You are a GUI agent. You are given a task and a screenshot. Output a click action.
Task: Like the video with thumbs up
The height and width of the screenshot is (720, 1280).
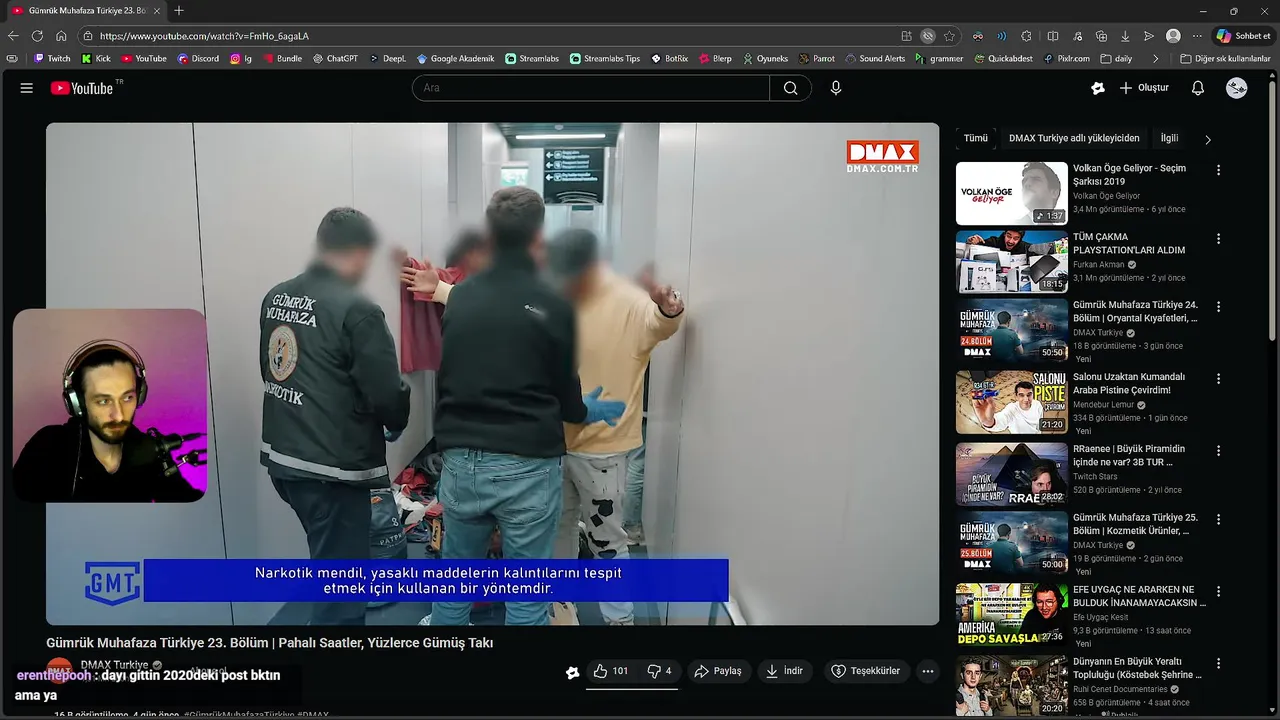[x=610, y=671]
